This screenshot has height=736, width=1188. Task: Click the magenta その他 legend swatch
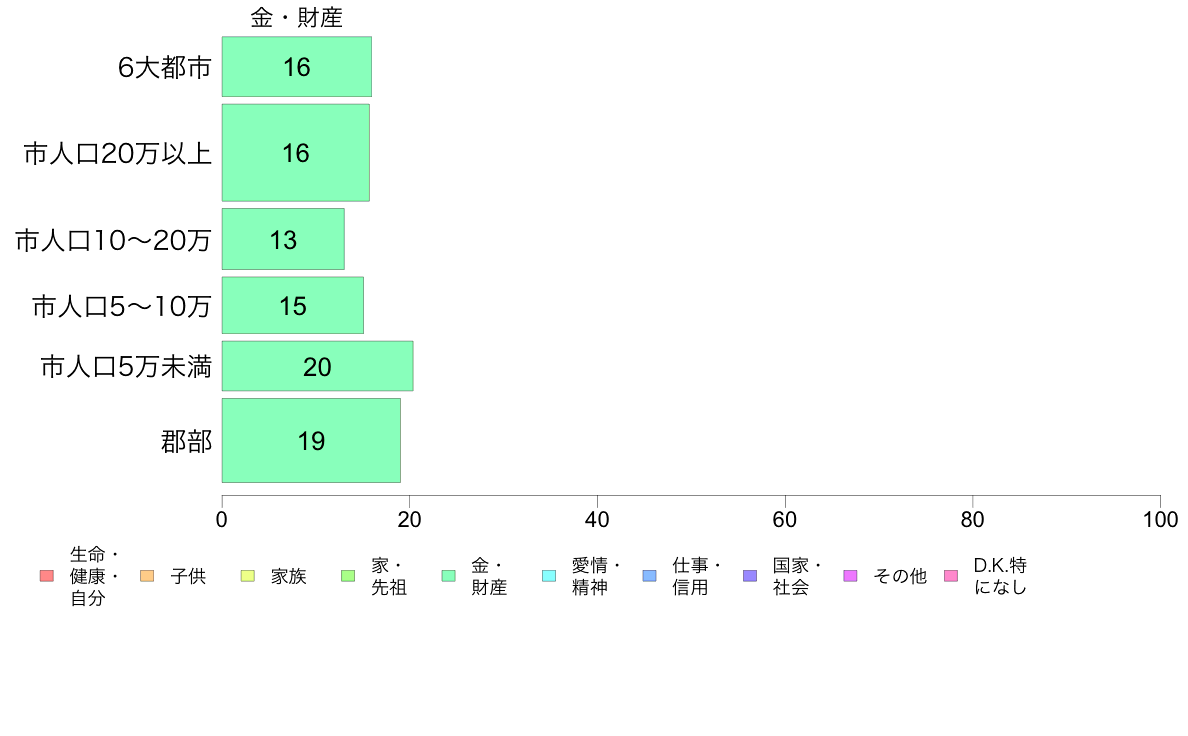[850, 576]
